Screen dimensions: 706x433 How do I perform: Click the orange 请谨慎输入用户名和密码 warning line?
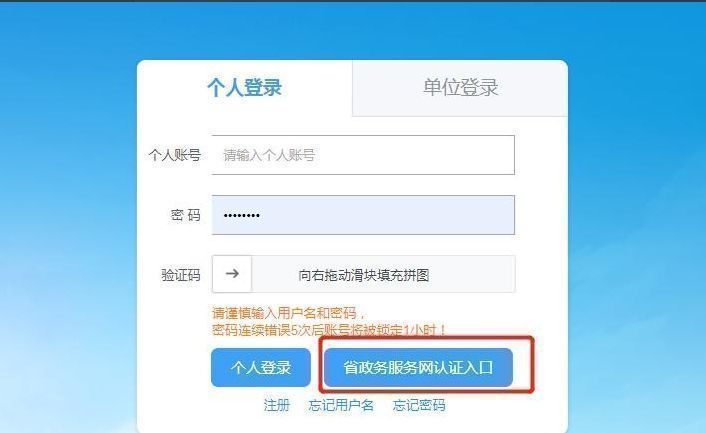[x=289, y=313]
